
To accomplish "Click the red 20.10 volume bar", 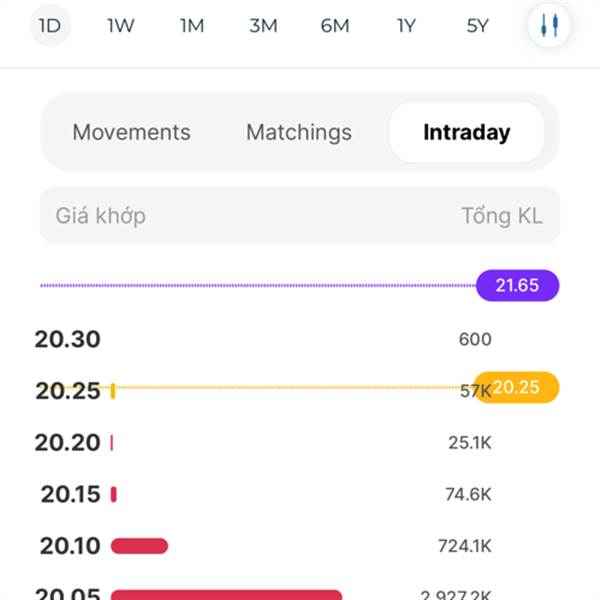I will 139,546.
